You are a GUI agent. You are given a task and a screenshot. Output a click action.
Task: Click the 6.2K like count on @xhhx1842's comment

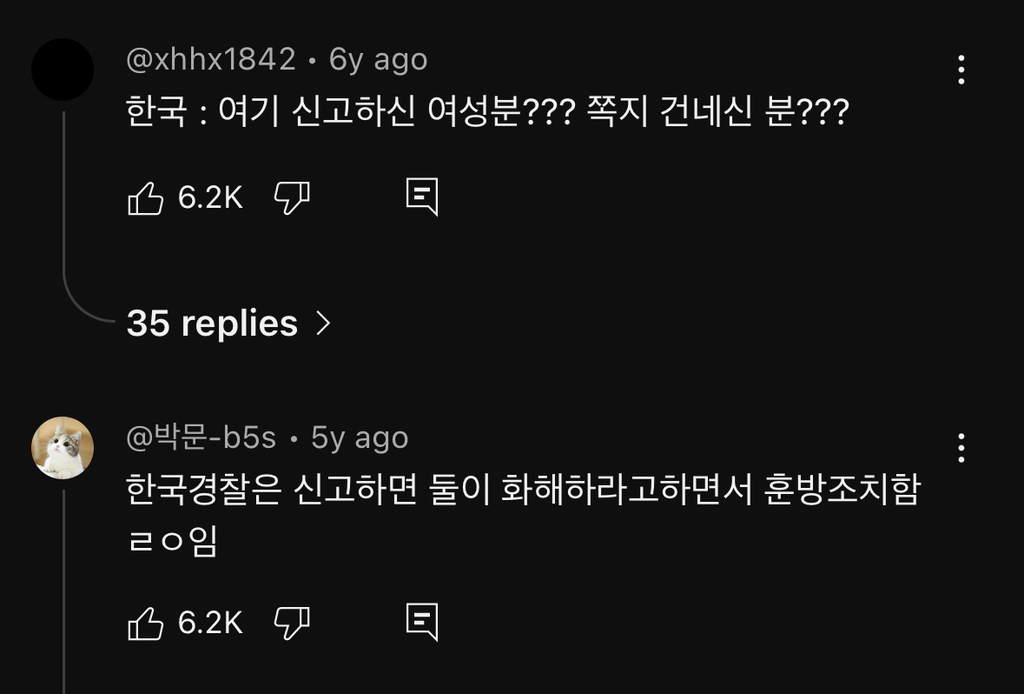click(210, 198)
